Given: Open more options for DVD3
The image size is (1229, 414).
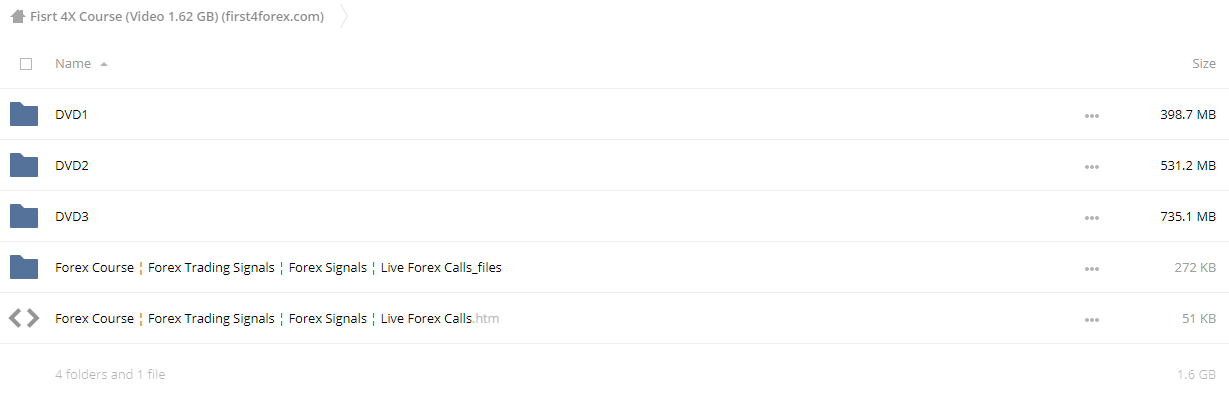Looking at the screenshot, I should (x=1091, y=218).
